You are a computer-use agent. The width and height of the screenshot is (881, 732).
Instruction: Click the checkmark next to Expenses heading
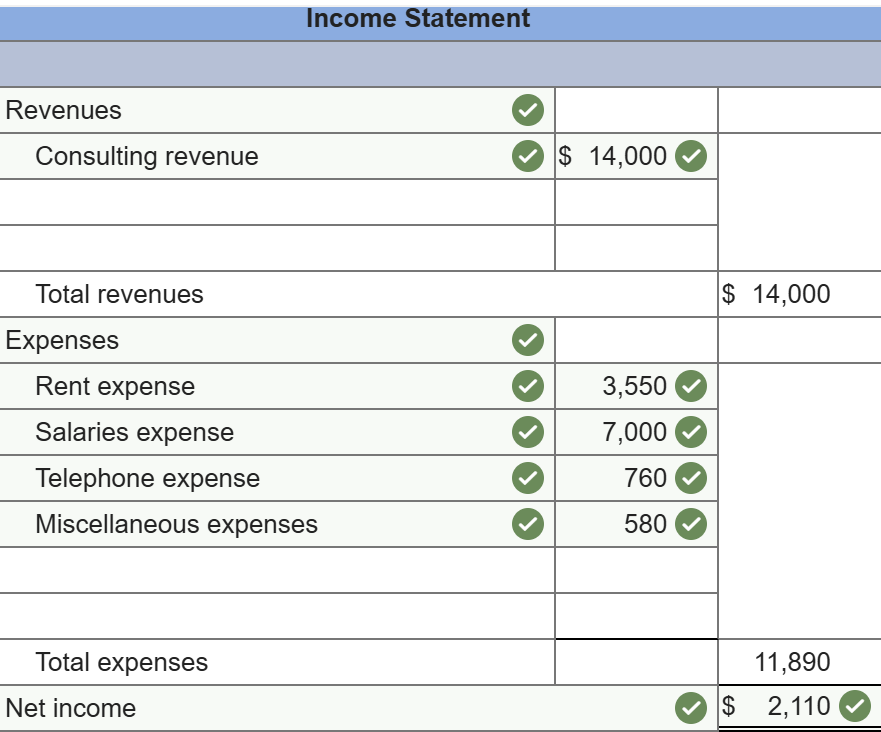[x=530, y=340]
